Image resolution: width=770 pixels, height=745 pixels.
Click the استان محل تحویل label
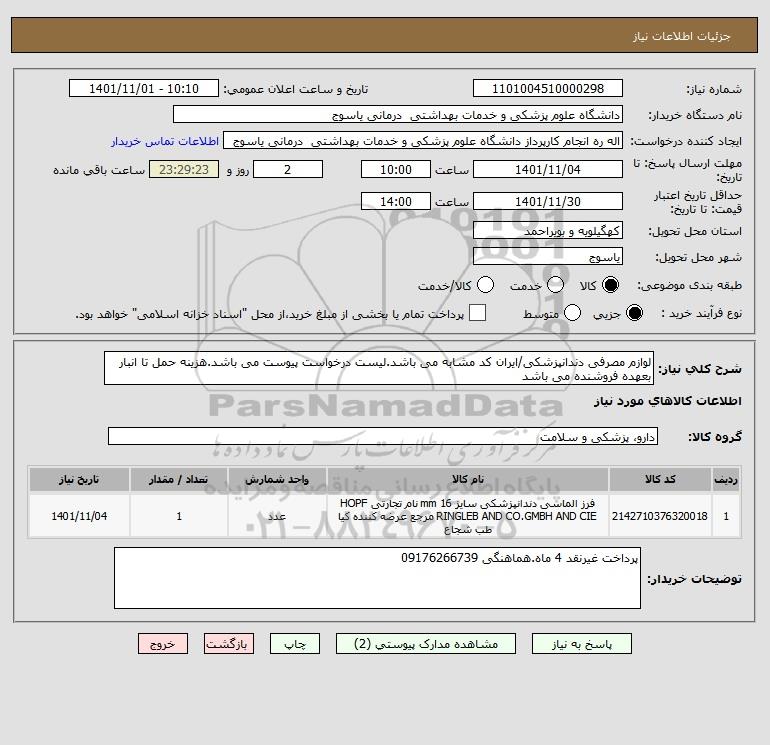(x=695, y=231)
